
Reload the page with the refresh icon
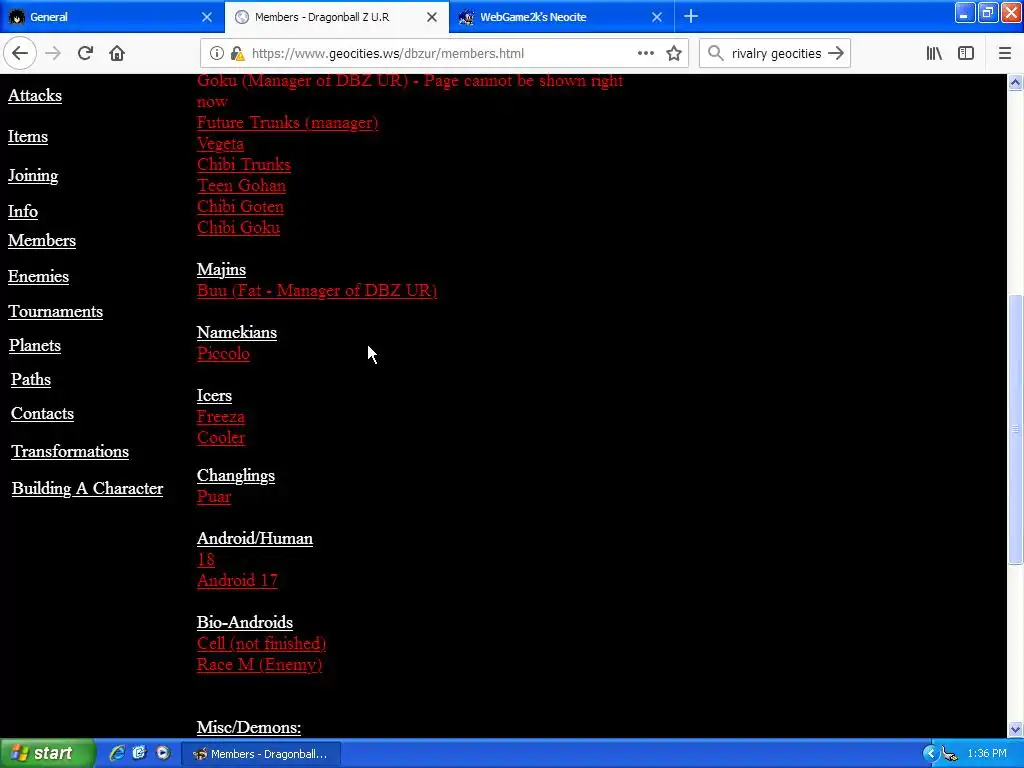tap(85, 54)
